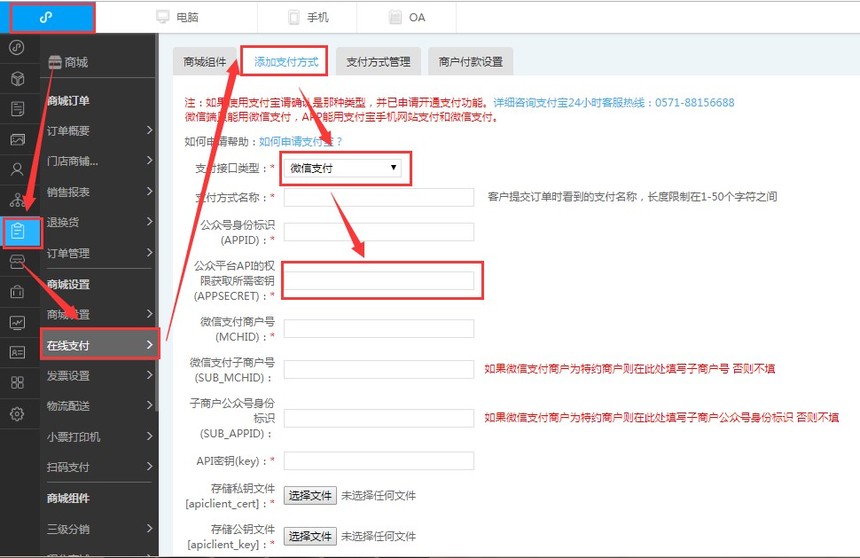Focus the SUB_MCHID input field
Viewport: 860px width, 558px height.
point(379,369)
